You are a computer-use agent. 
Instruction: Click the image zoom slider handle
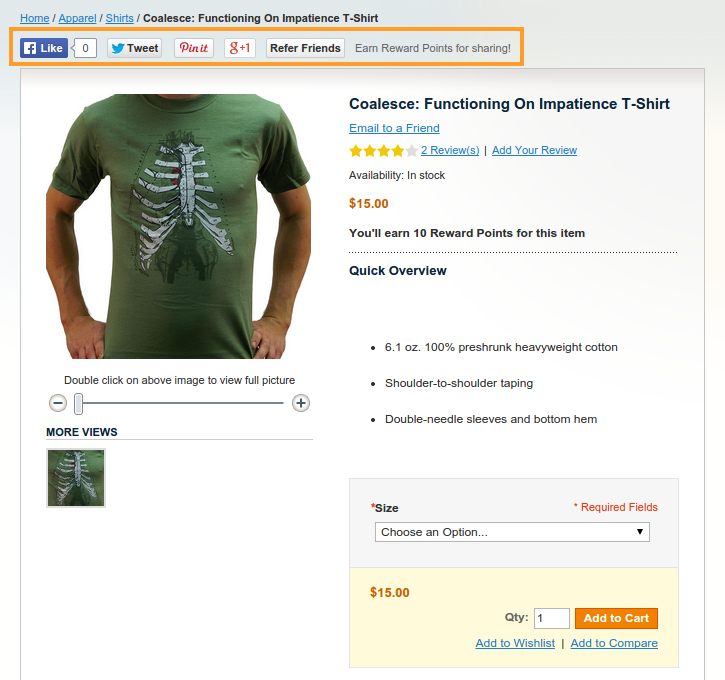(79, 403)
